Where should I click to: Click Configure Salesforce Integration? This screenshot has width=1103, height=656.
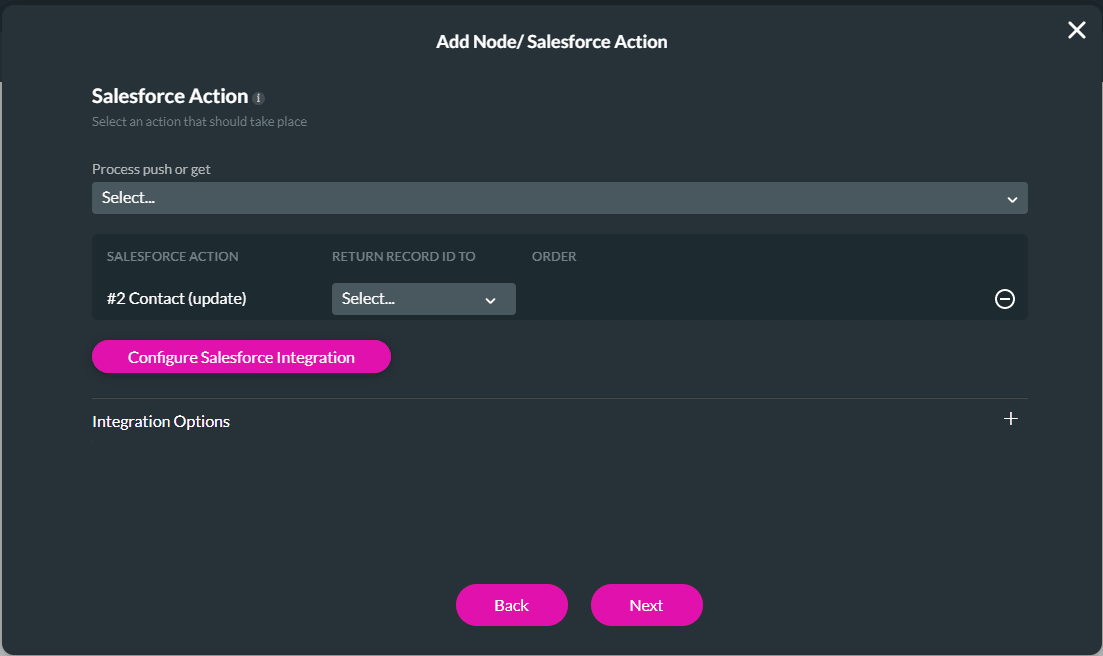(241, 356)
